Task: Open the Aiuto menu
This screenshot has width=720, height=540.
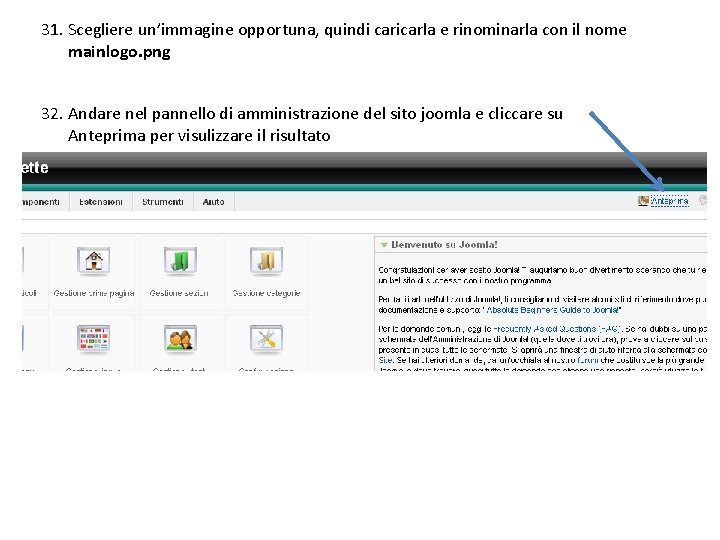Action: tap(214, 202)
